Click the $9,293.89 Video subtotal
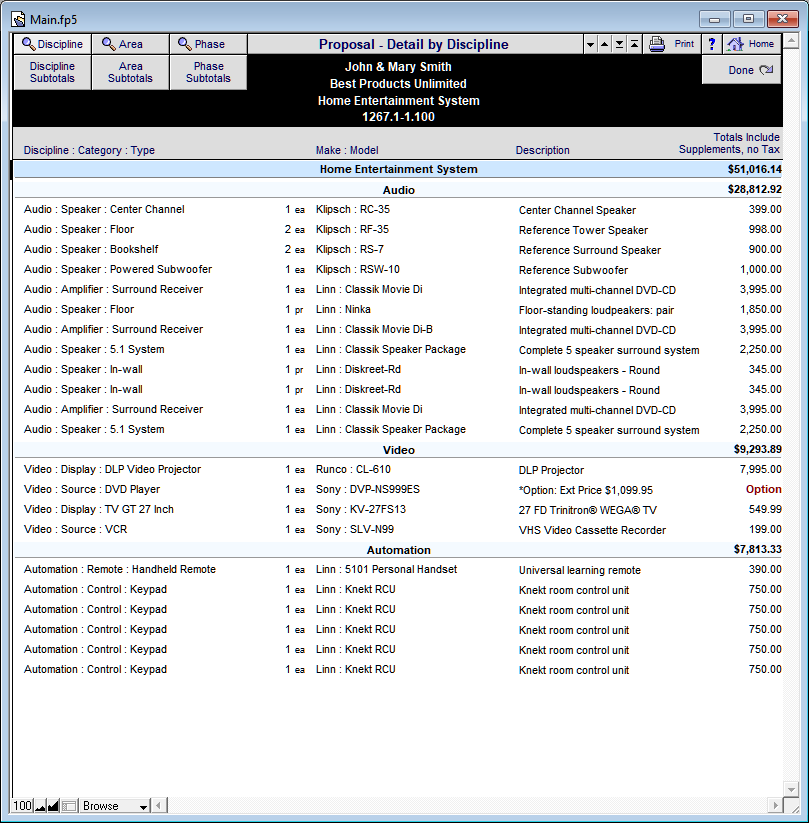The height and width of the screenshot is (823, 809). pyautogui.click(x=758, y=449)
